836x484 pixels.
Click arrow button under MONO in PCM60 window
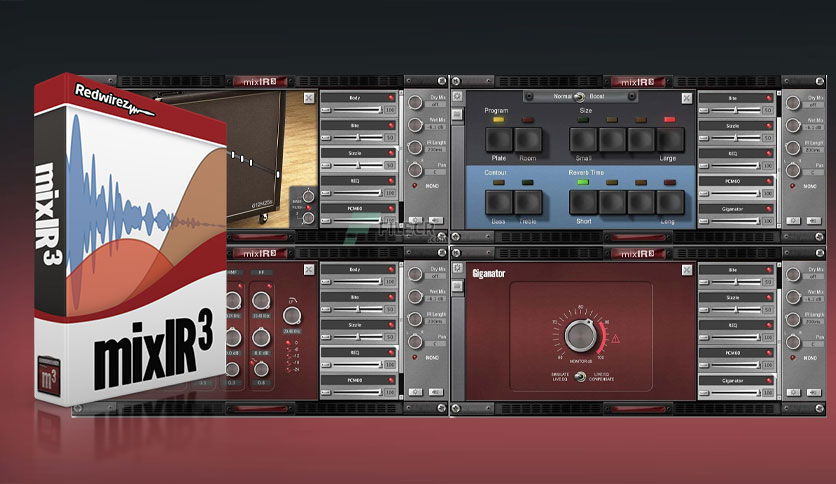[x=814, y=220]
